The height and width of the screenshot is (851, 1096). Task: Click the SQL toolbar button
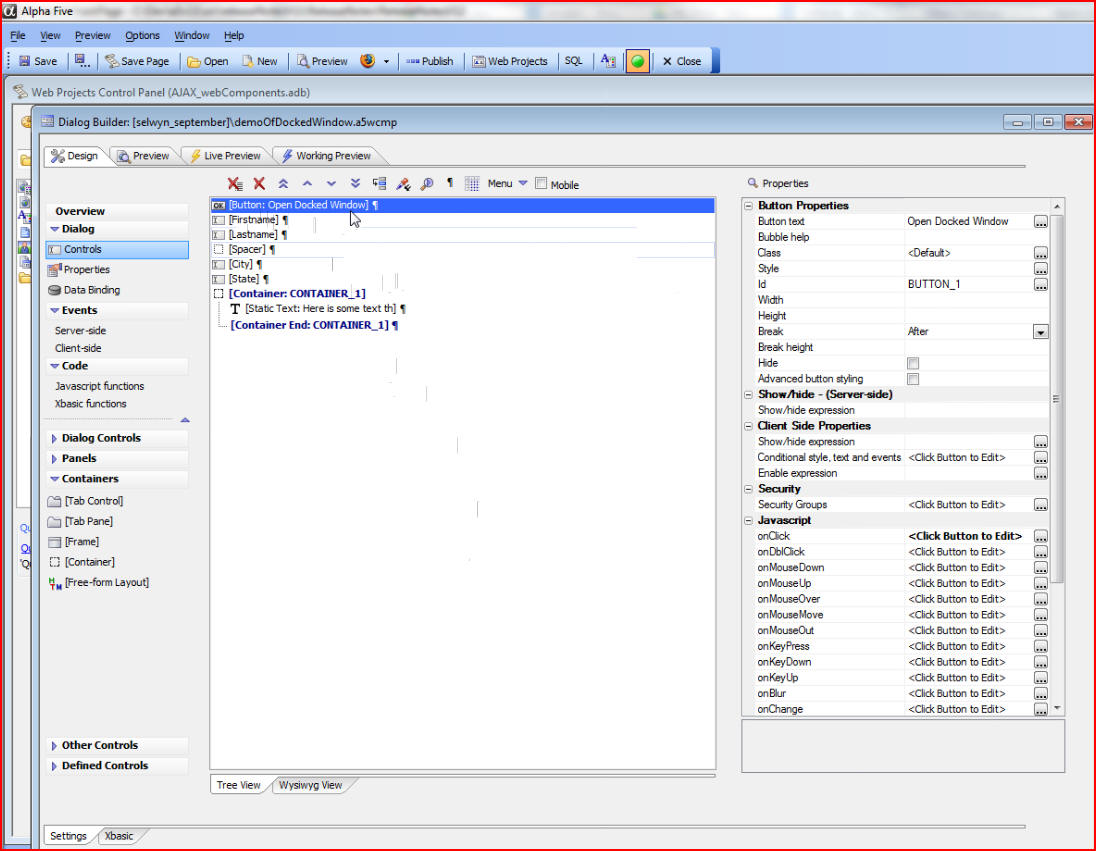(573, 61)
